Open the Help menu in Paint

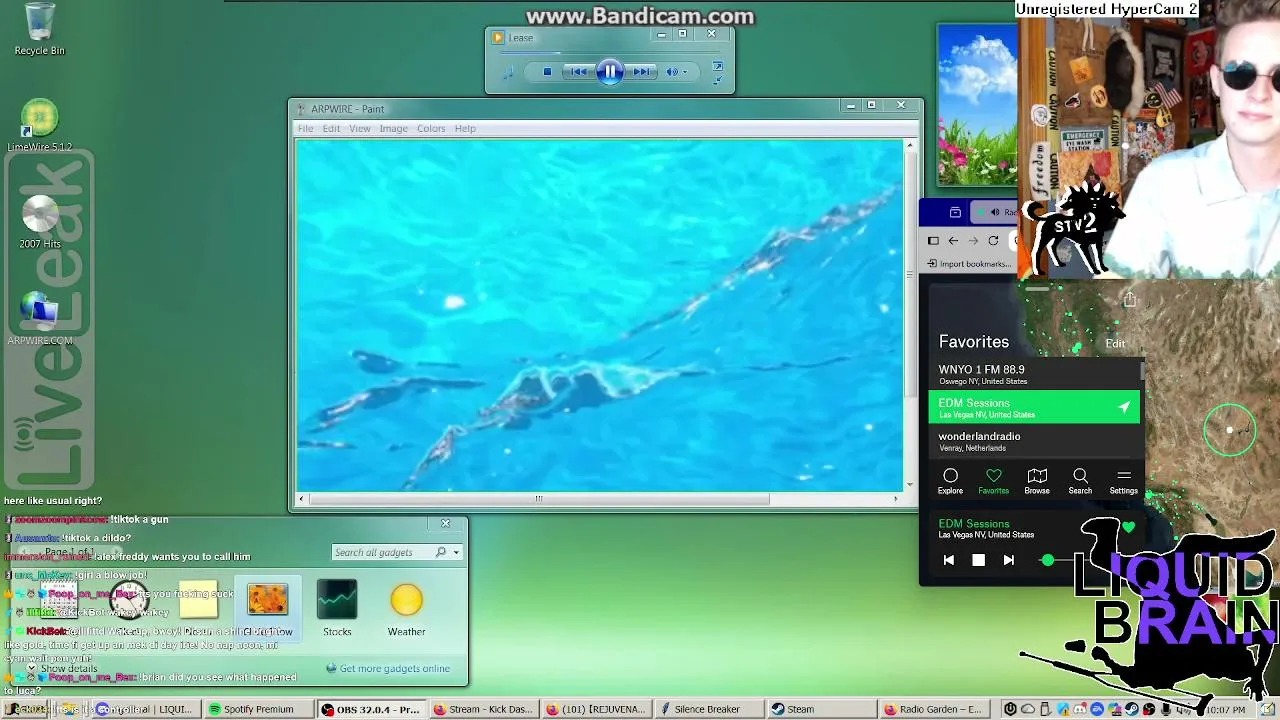click(x=465, y=128)
